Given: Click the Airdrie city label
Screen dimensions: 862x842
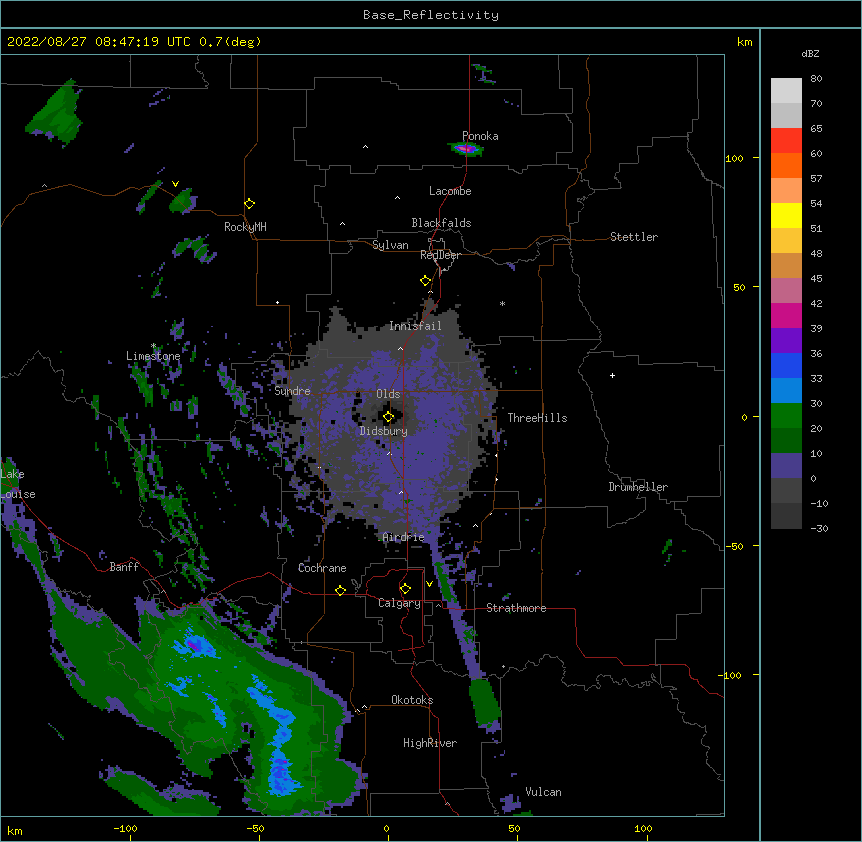Looking at the screenshot, I should 404,537.
